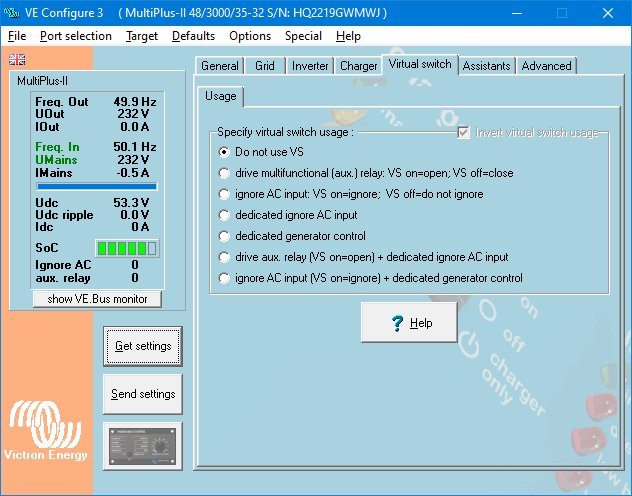632x496 pixels.
Task: Open the Defaults menu
Action: click(193, 36)
